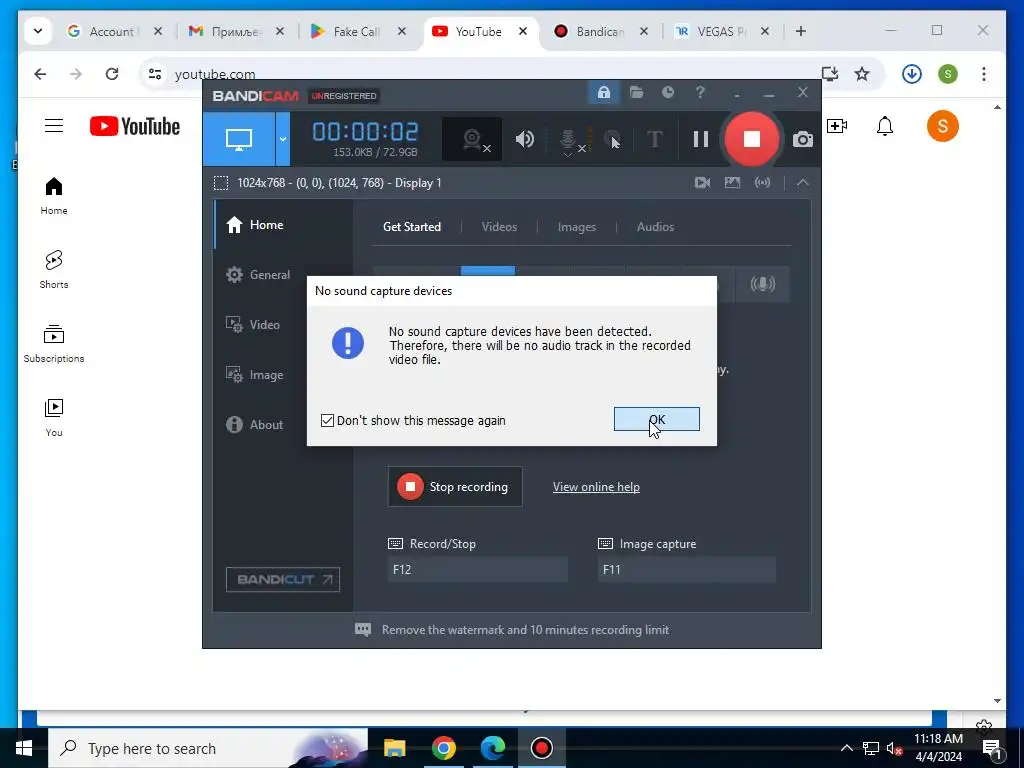1024x768 pixels.
Task: Pause the recording
Action: tap(701, 139)
